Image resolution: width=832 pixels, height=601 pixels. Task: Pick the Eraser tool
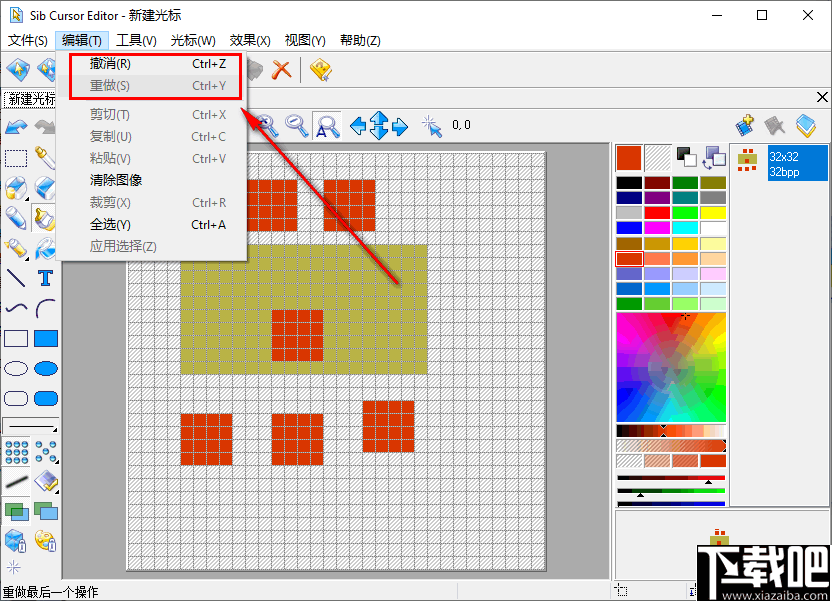point(44,187)
